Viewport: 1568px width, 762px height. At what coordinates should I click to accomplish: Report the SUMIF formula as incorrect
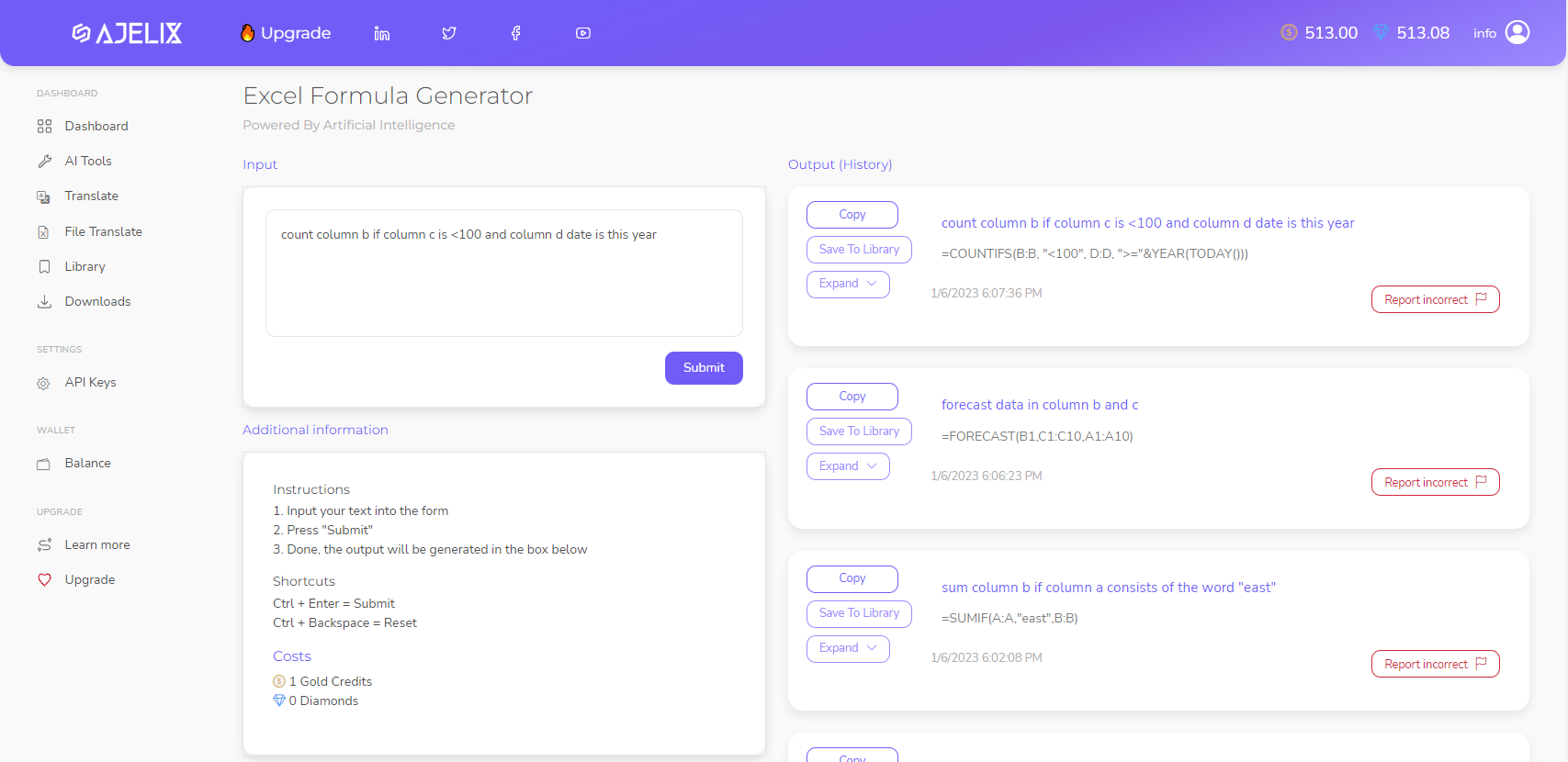coord(1435,664)
